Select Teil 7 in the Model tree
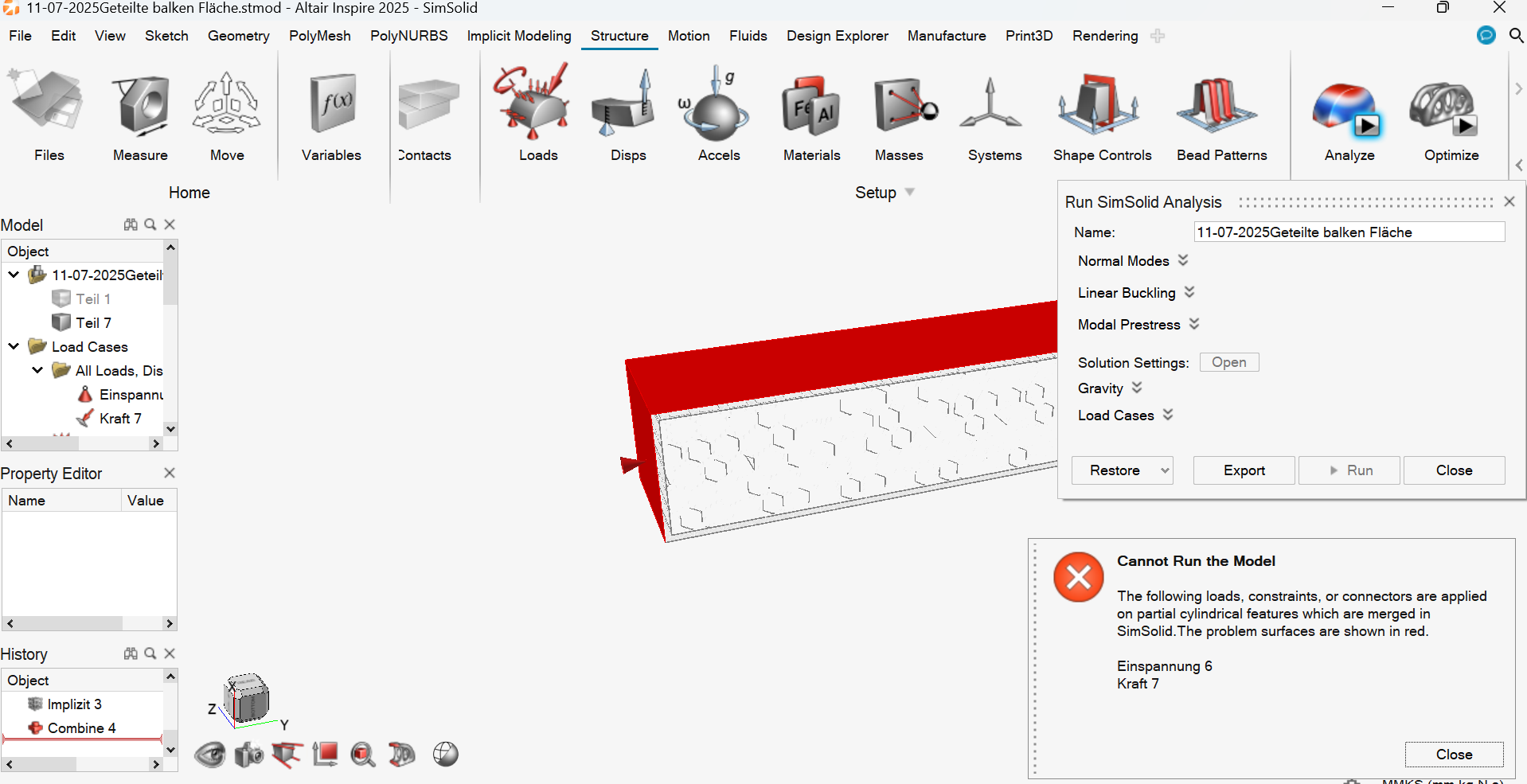 93,322
